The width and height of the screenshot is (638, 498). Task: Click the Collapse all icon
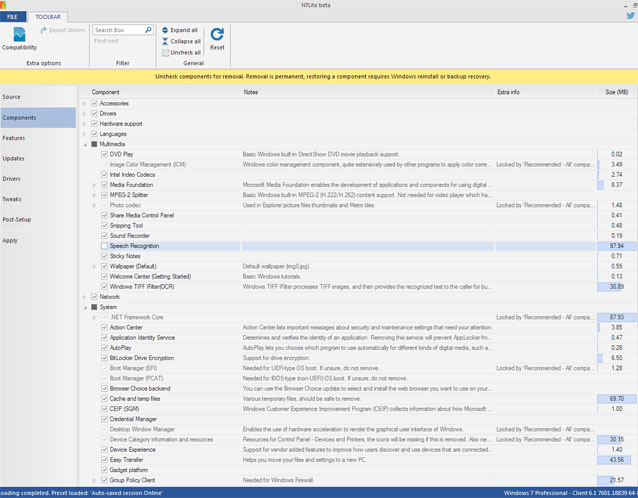tap(165, 41)
